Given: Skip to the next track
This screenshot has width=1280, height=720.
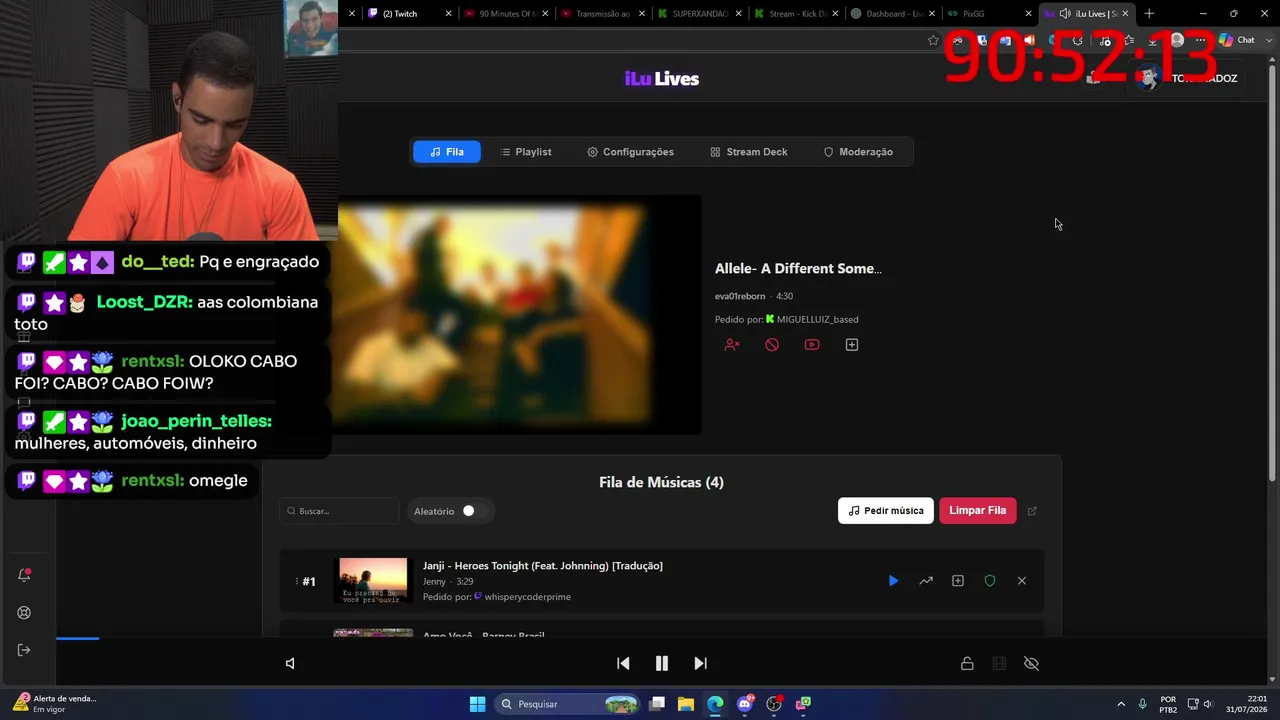Looking at the screenshot, I should click(x=700, y=663).
